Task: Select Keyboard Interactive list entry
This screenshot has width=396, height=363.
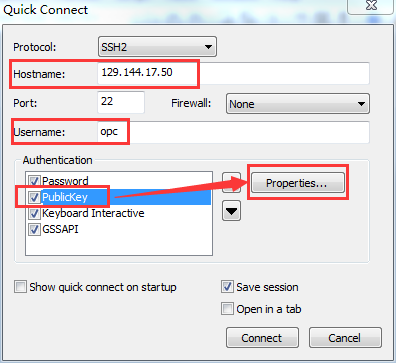Action: pos(93,213)
